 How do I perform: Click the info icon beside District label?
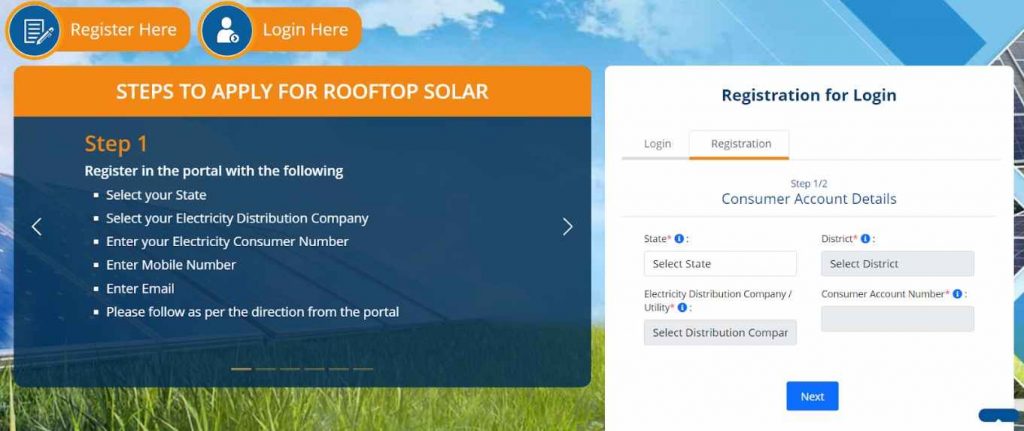click(865, 239)
